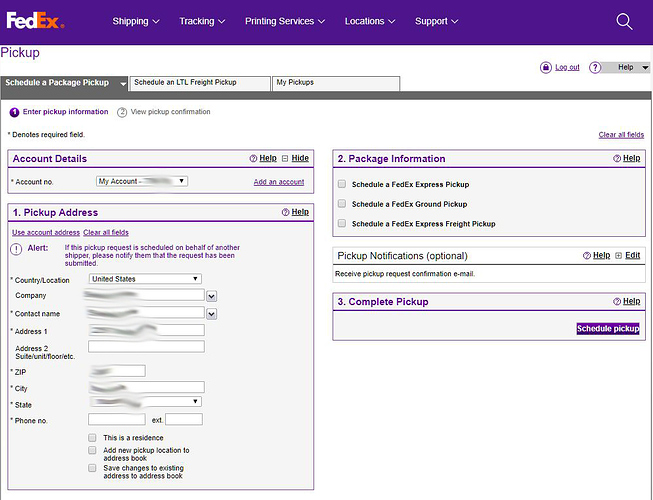
Task: Click the FedEx logo
Action: click(35, 20)
